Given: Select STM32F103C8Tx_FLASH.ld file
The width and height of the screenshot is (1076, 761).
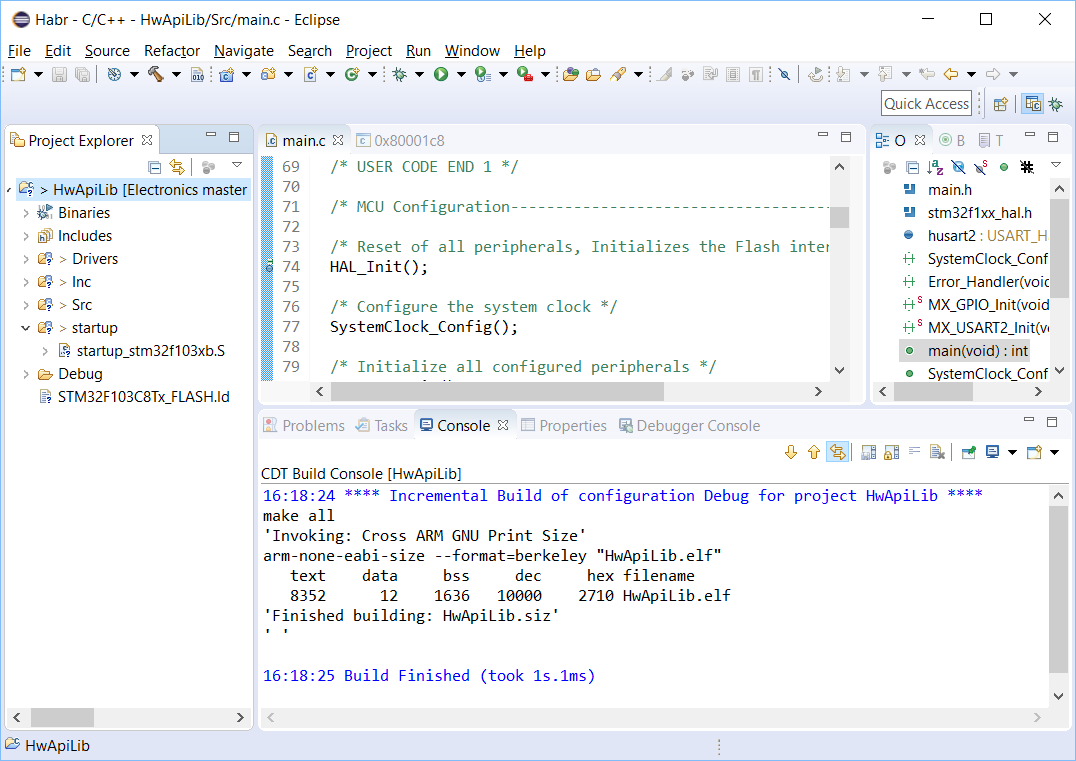Looking at the screenshot, I should [x=143, y=397].
